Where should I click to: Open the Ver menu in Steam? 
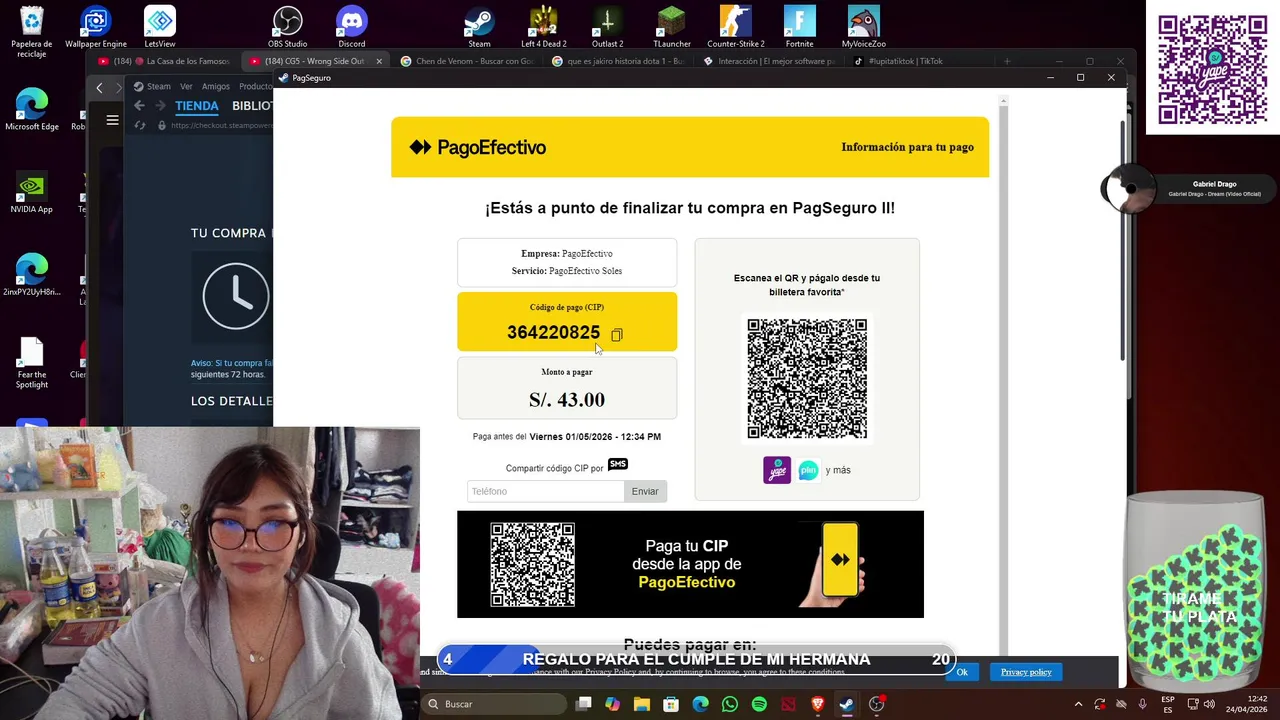click(x=186, y=86)
